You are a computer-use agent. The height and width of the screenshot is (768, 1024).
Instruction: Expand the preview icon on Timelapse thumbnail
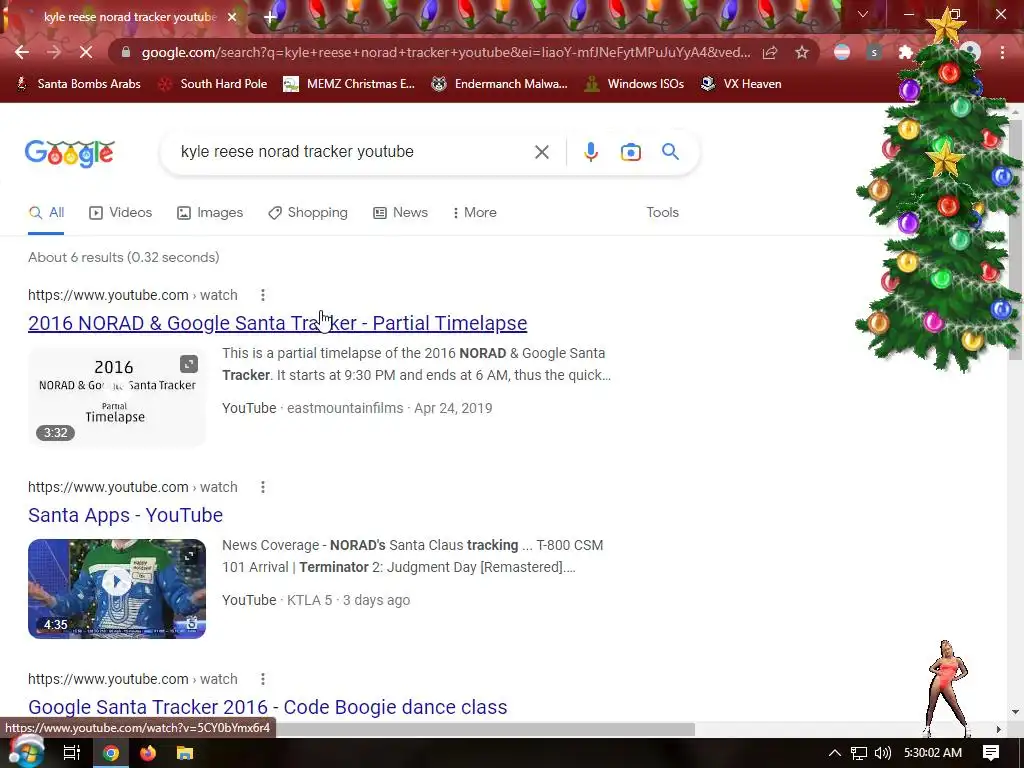[x=189, y=364]
